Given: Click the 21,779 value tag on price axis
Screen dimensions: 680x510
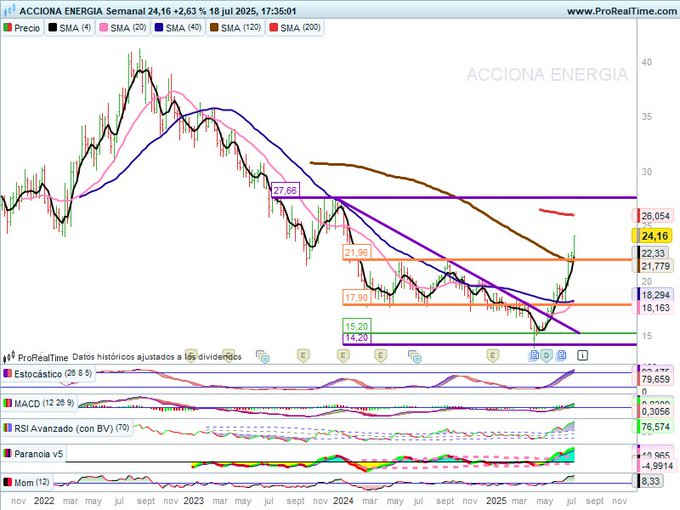Looking at the screenshot, I should (x=655, y=266).
